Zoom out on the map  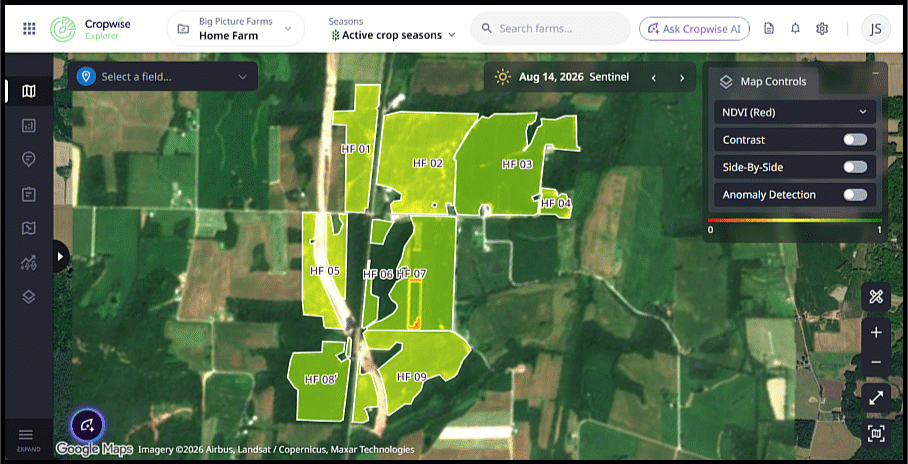point(876,362)
